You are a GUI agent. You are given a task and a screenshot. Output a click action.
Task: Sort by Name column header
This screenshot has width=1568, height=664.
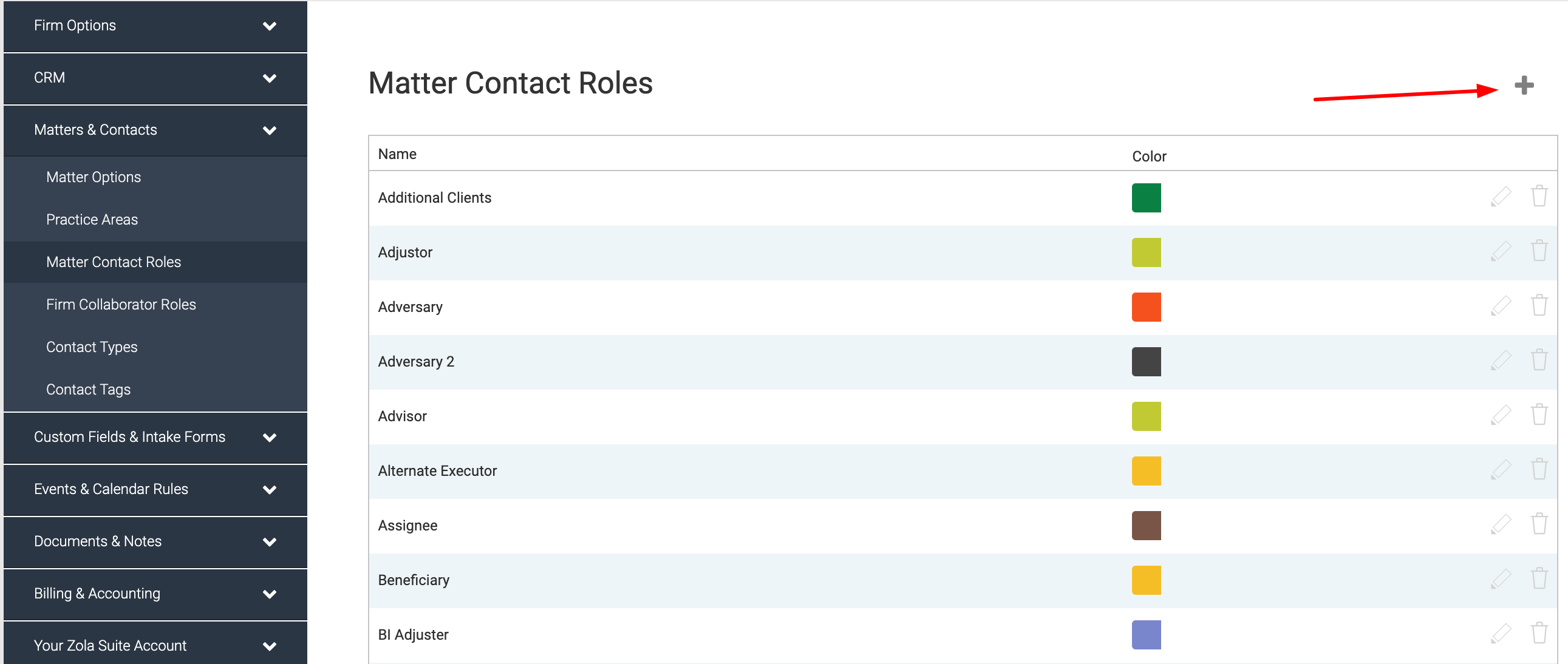tap(397, 154)
